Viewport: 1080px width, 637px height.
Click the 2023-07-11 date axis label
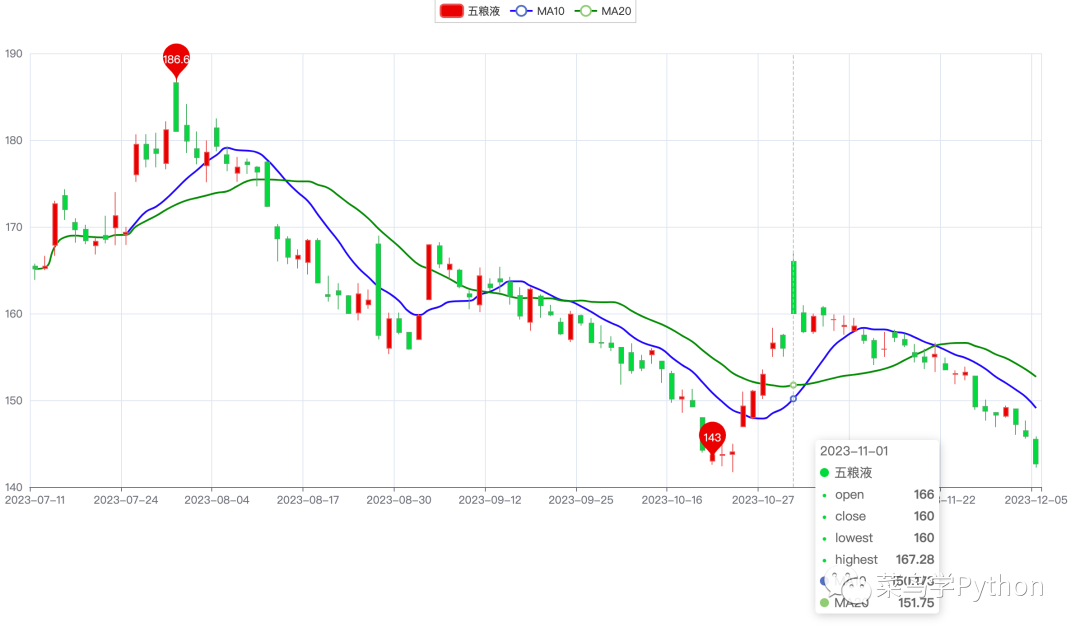tap(35, 500)
